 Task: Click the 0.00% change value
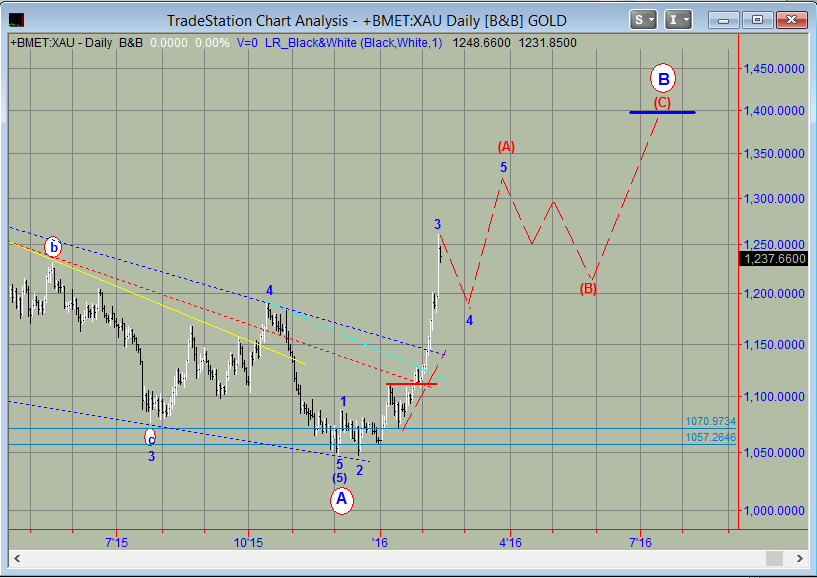pos(212,43)
